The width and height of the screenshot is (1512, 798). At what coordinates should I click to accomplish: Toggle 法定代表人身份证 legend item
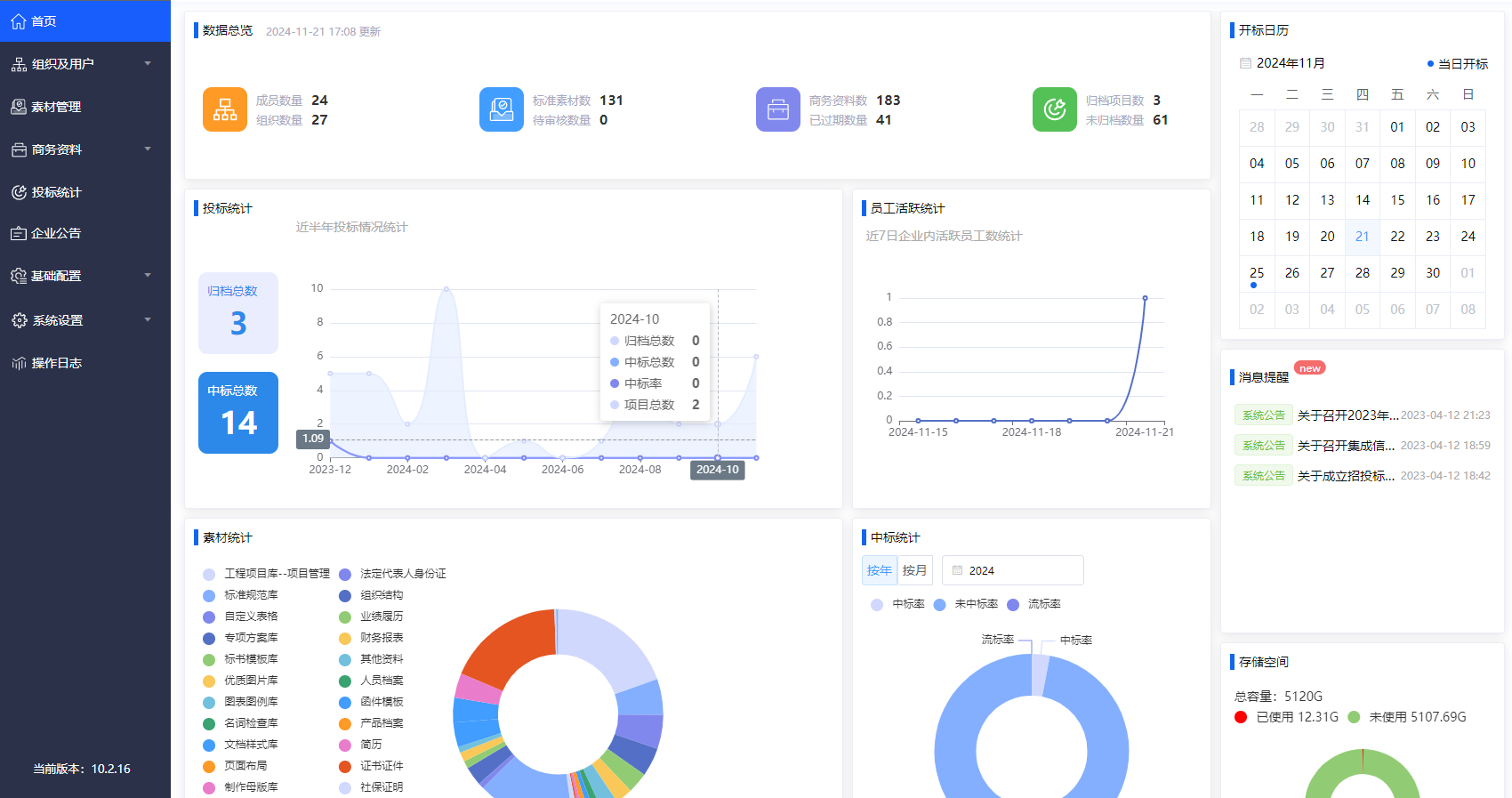[393, 574]
